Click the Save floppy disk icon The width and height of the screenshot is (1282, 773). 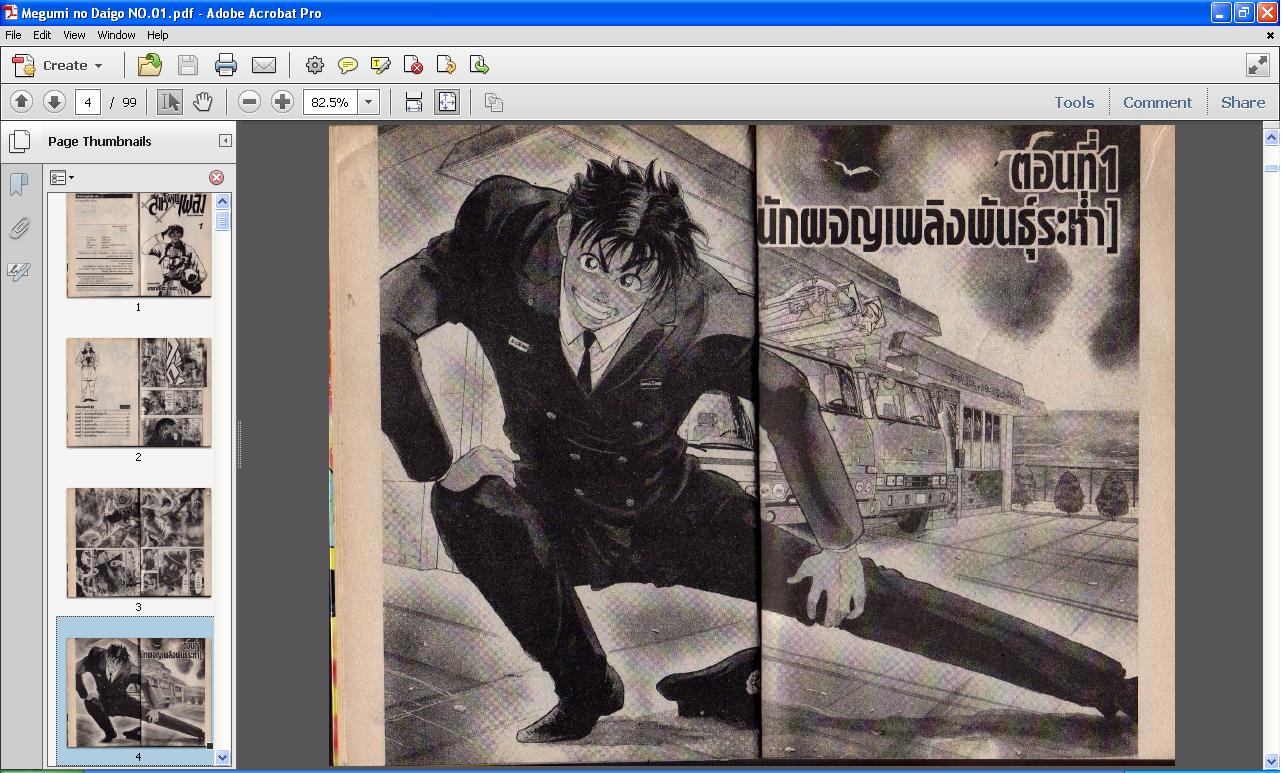(x=187, y=65)
